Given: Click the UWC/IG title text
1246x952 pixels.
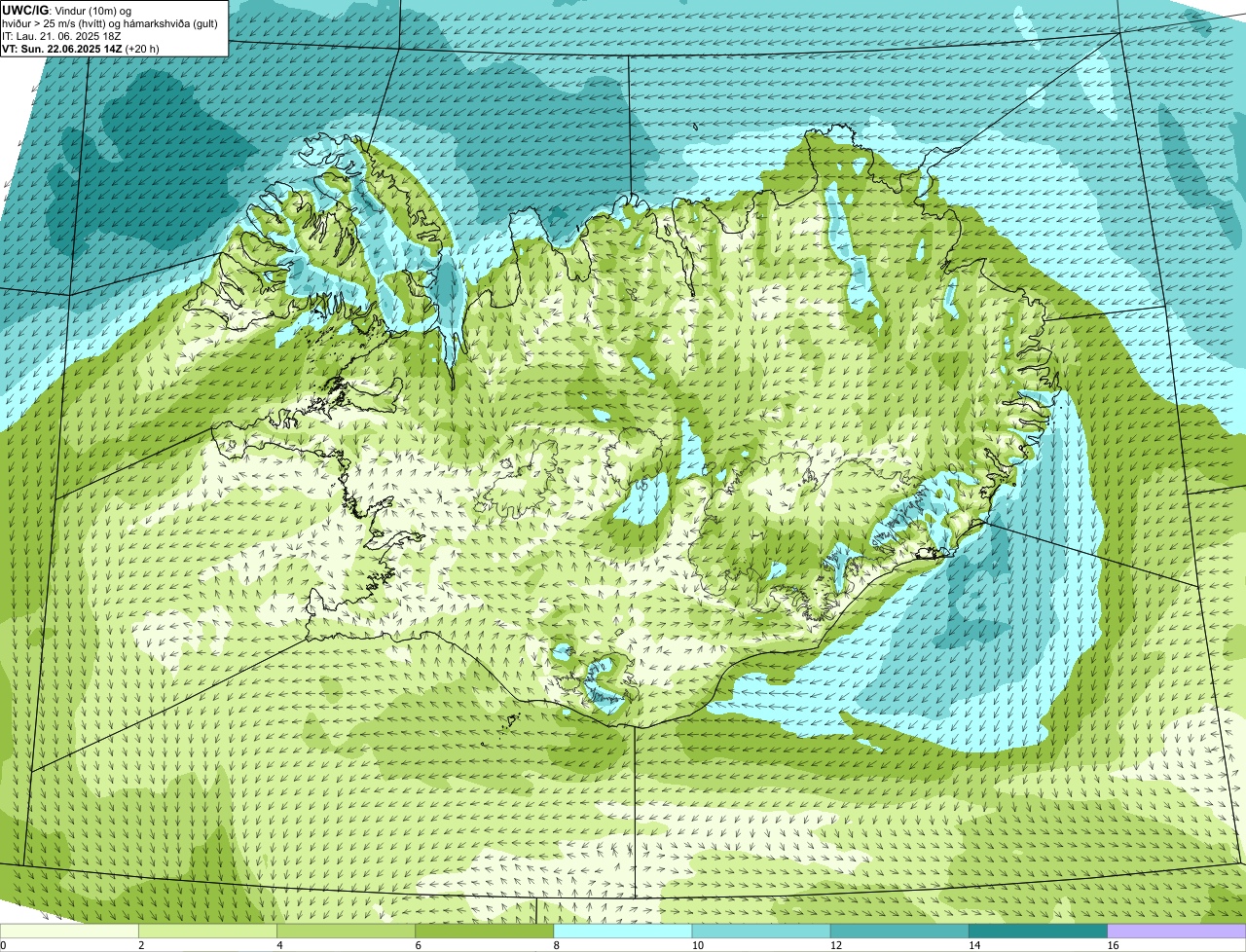Looking at the screenshot, I should 25,10.
